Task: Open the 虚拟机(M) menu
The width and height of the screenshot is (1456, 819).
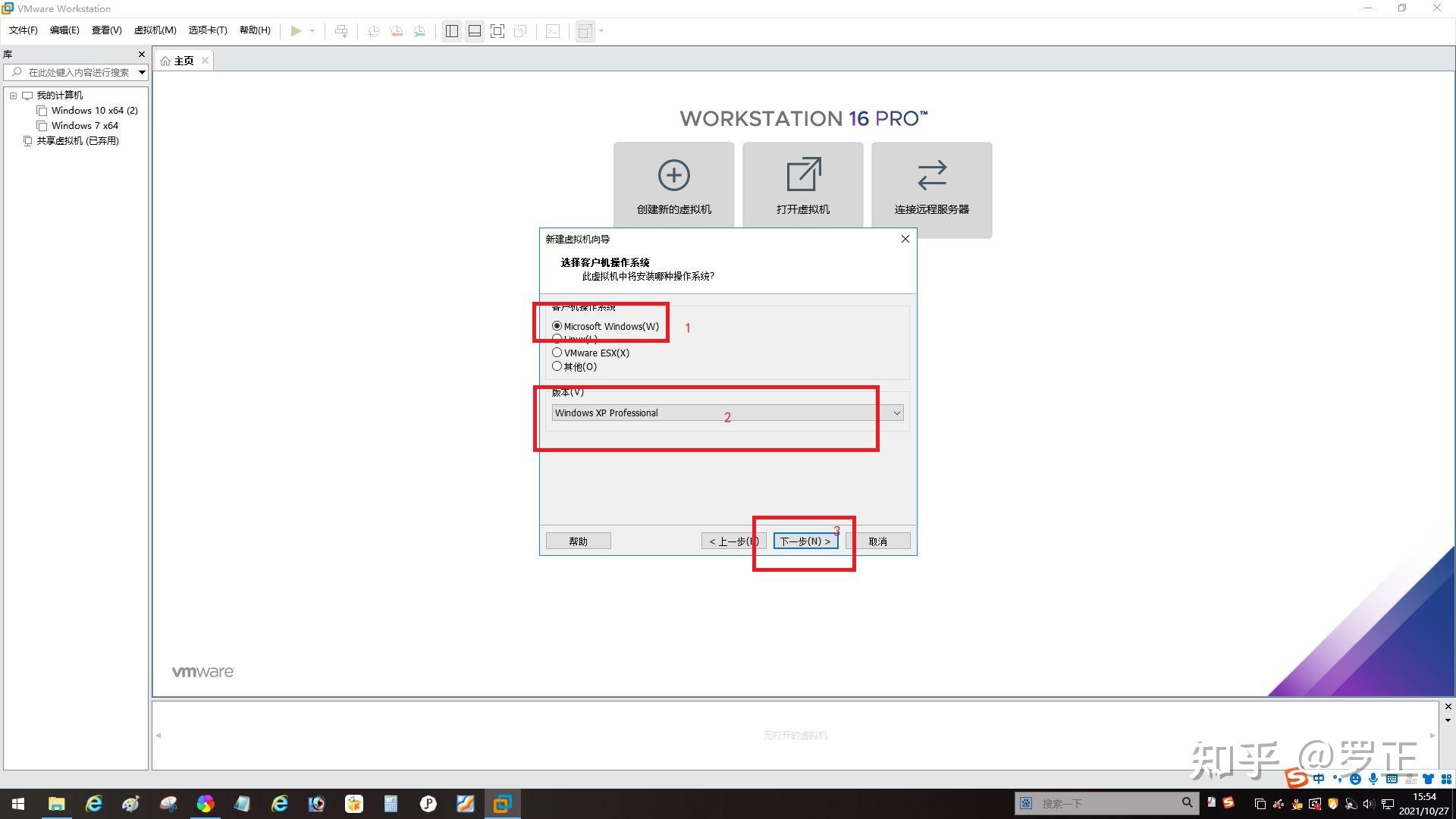Action: click(155, 30)
